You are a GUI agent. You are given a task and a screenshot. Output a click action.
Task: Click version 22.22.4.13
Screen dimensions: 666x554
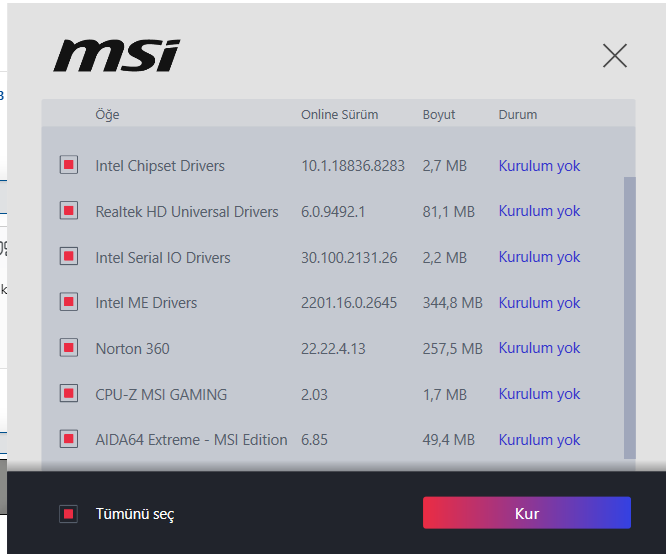(333, 349)
